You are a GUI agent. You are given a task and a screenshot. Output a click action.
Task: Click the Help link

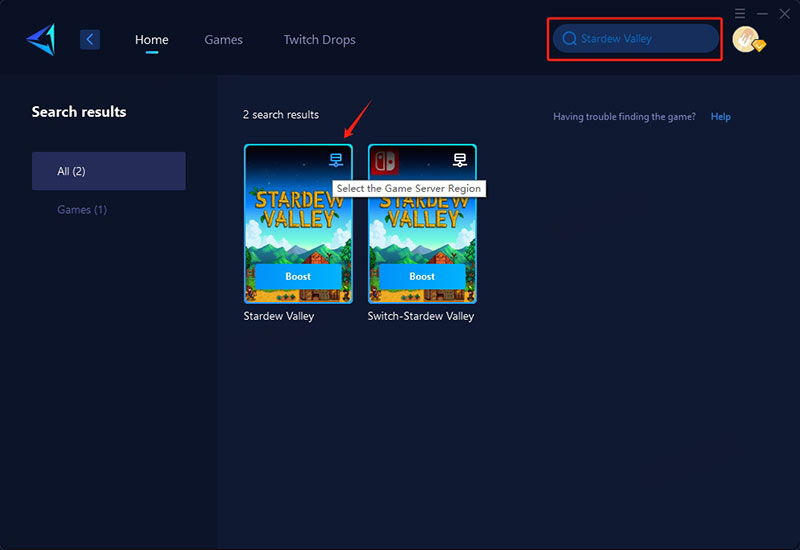click(720, 117)
